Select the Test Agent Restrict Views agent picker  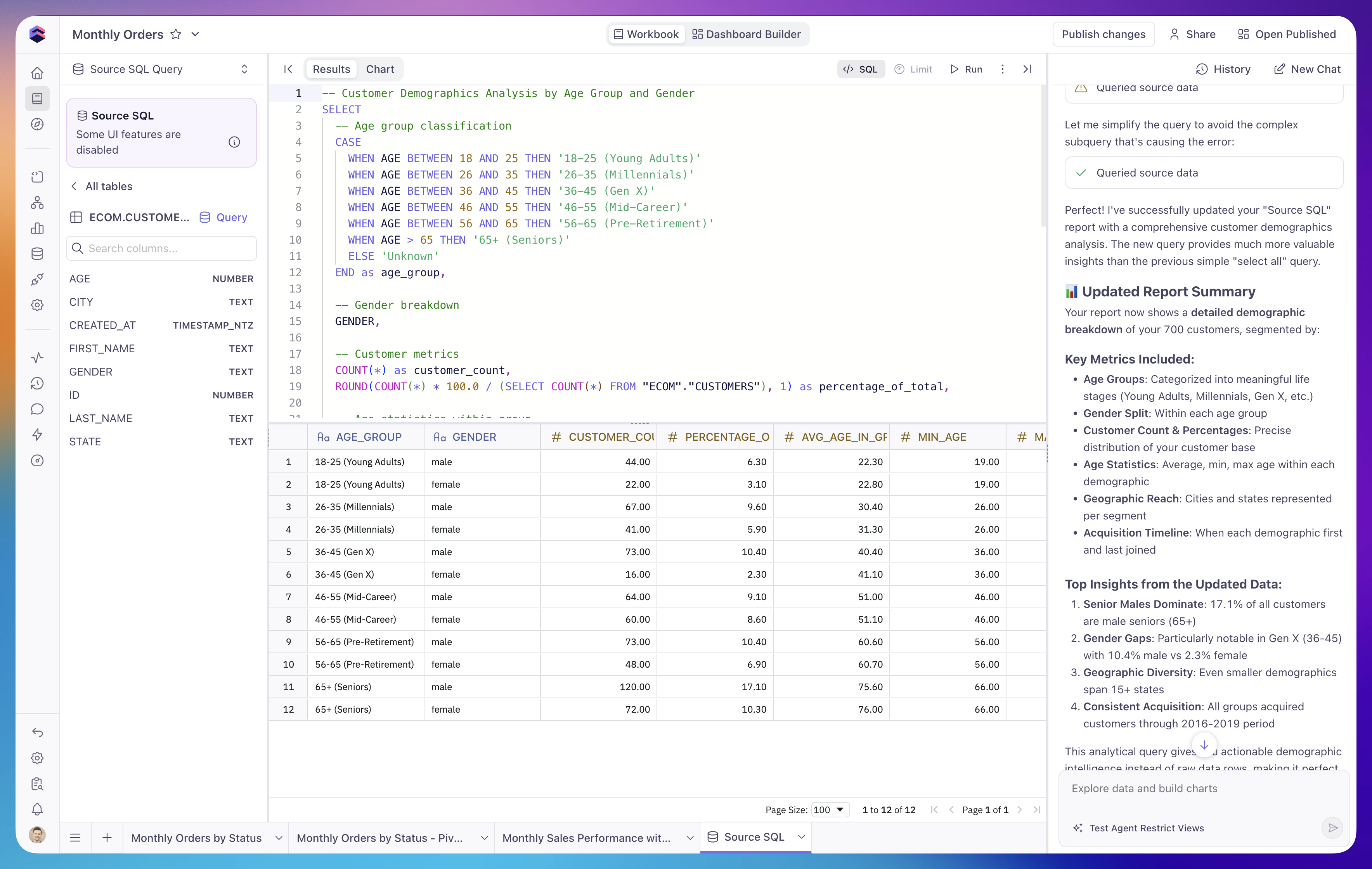[1138, 828]
